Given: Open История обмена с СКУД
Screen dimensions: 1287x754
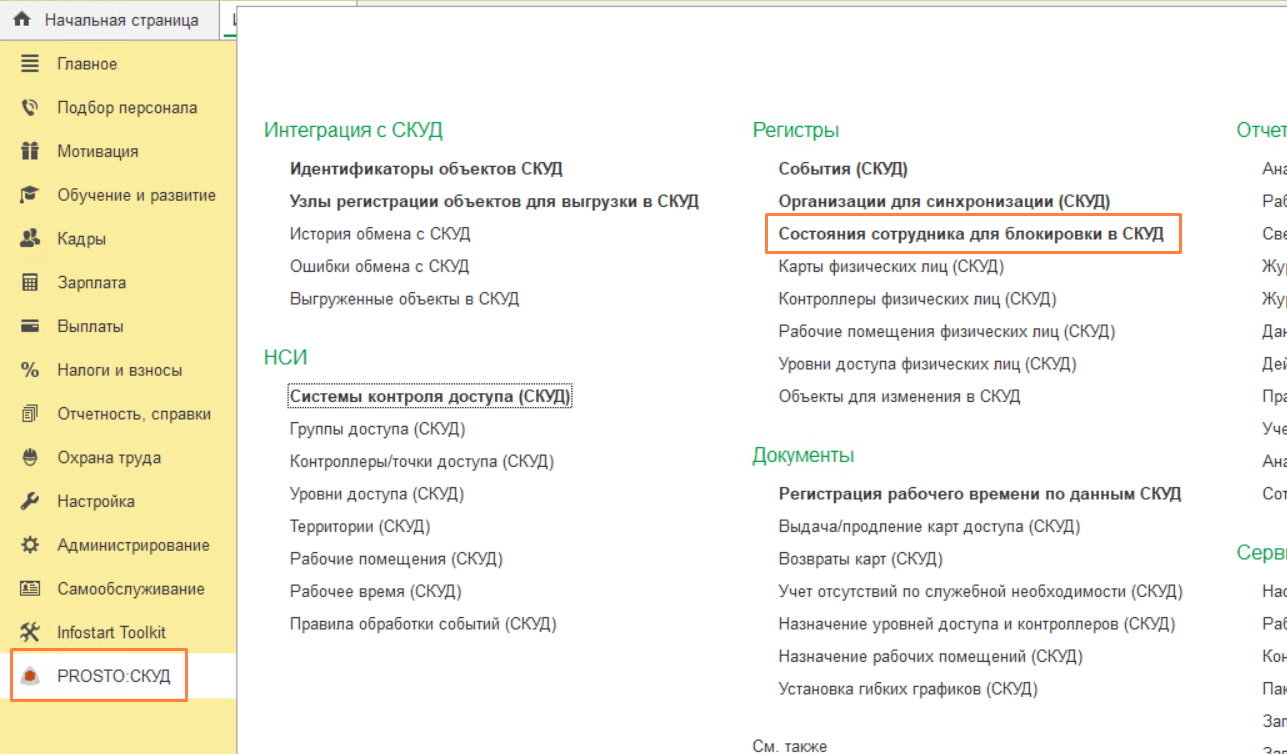Looking at the screenshot, I should (380, 234).
